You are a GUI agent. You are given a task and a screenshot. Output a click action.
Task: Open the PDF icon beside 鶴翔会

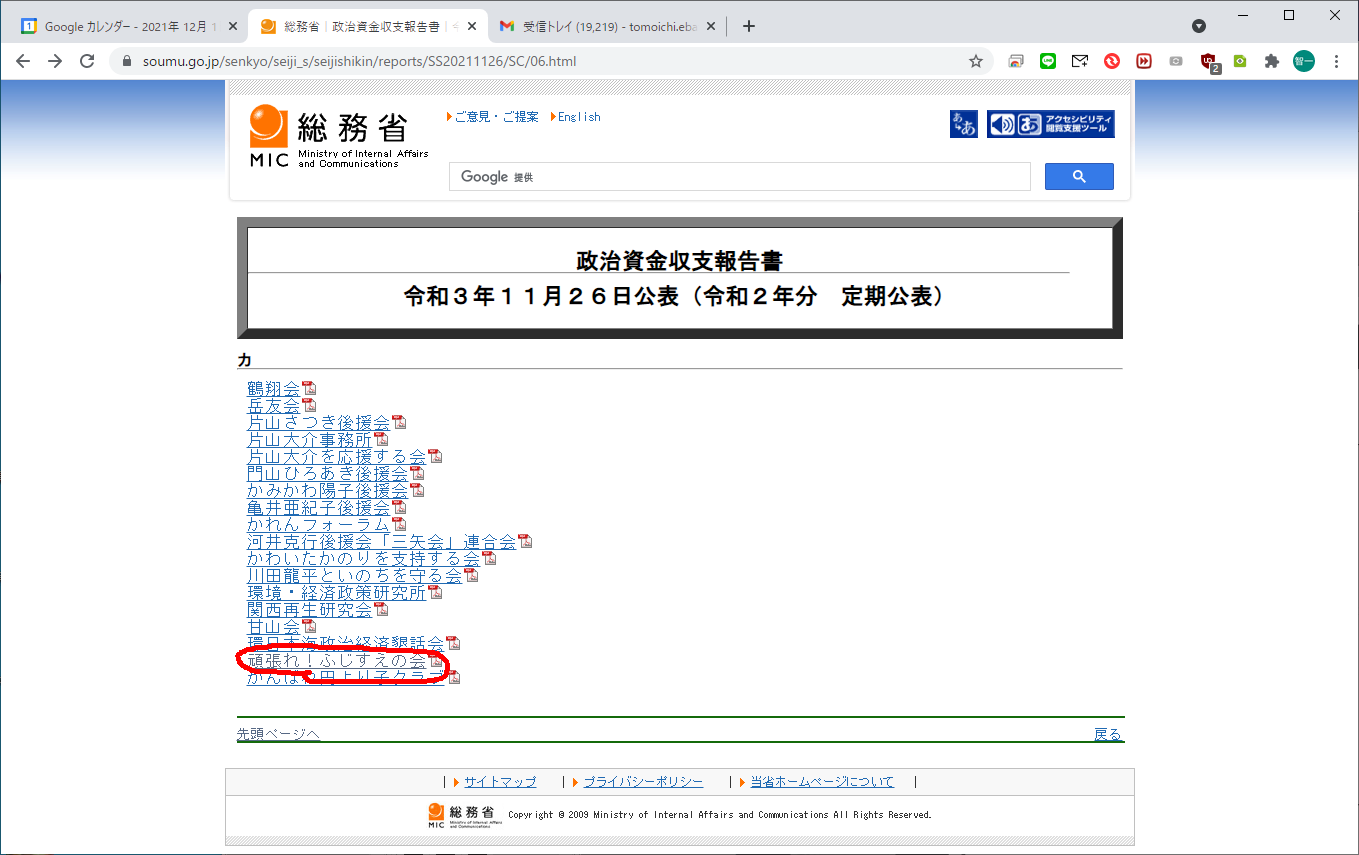[308, 389]
